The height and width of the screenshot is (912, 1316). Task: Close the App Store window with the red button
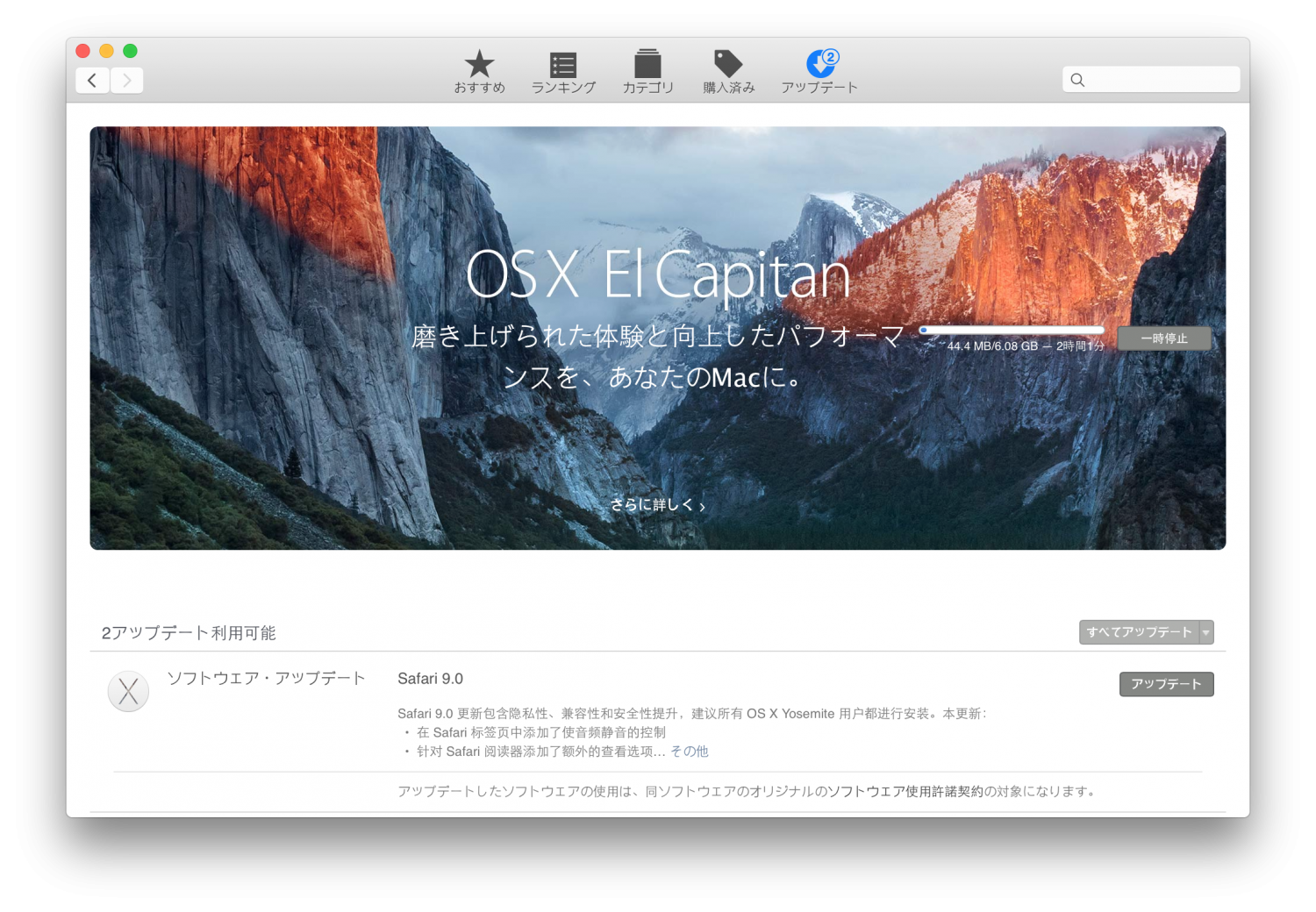[83, 51]
